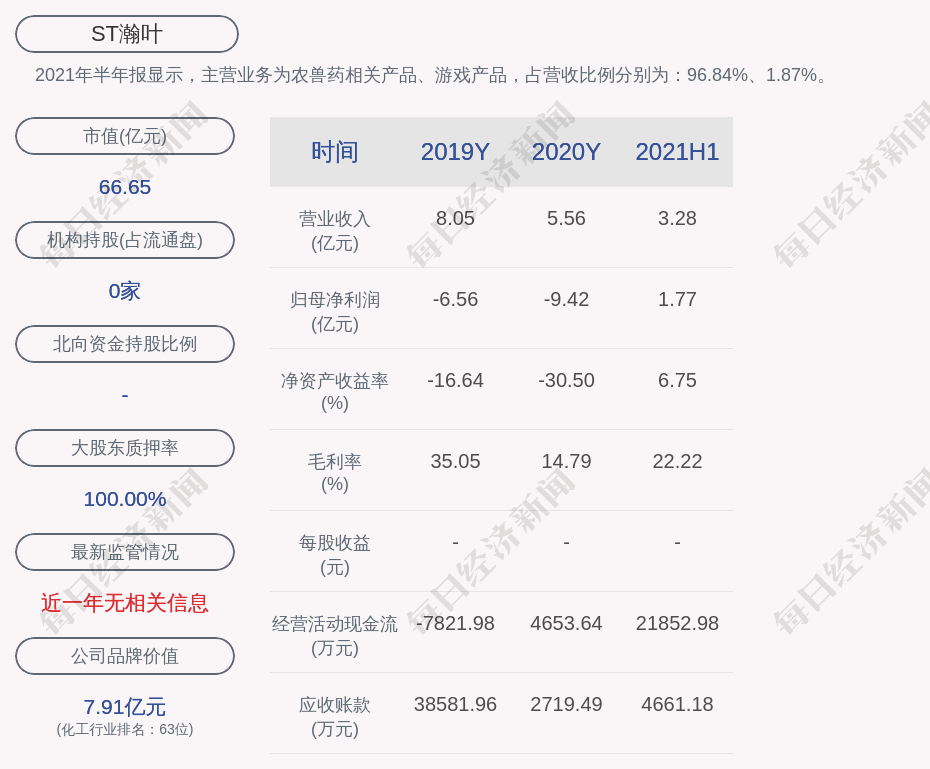930x769 pixels.
Task: Click the ST瀚叶 company name pill
Action: click(126, 34)
